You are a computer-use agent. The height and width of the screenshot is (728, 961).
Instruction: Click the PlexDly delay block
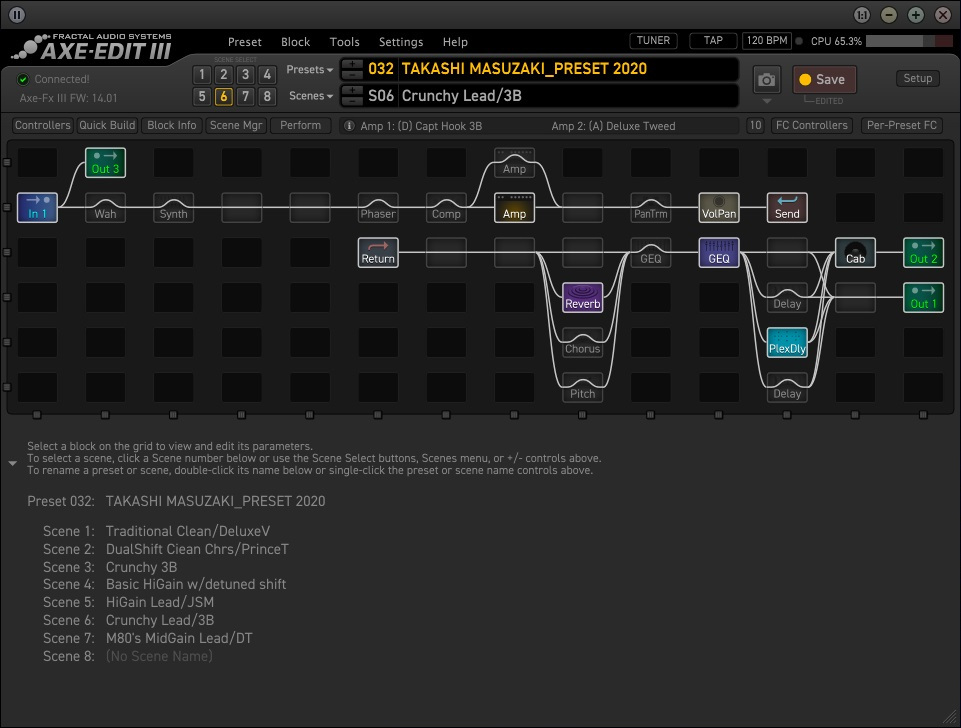click(x=787, y=343)
